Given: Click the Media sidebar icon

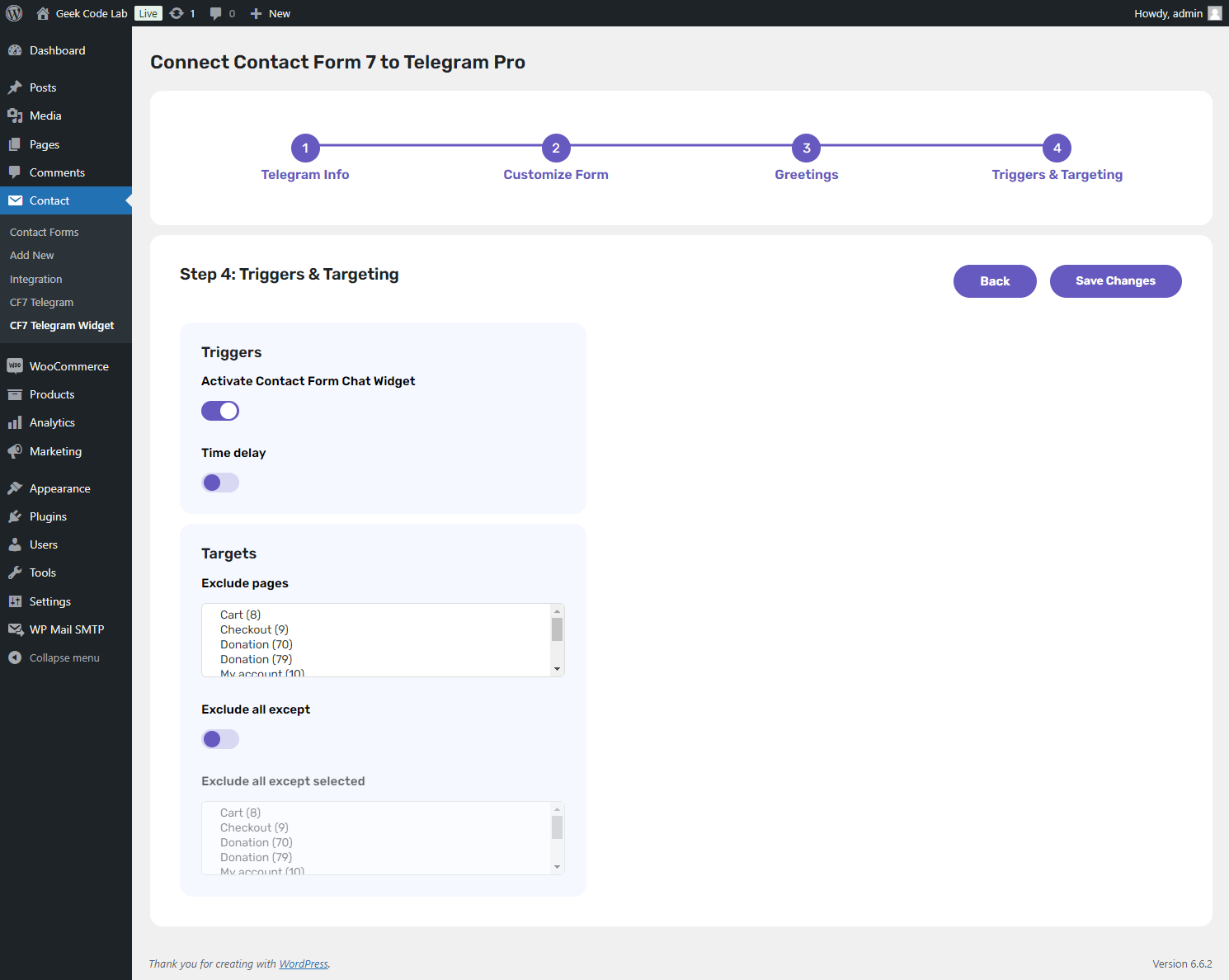Looking at the screenshot, I should (15, 115).
